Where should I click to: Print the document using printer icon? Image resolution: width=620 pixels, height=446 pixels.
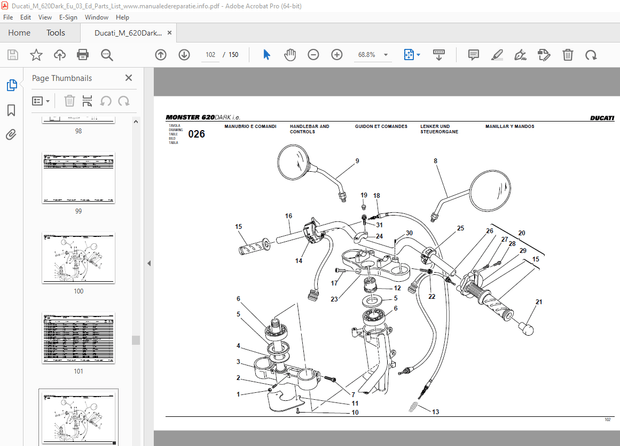tap(83, 55)
